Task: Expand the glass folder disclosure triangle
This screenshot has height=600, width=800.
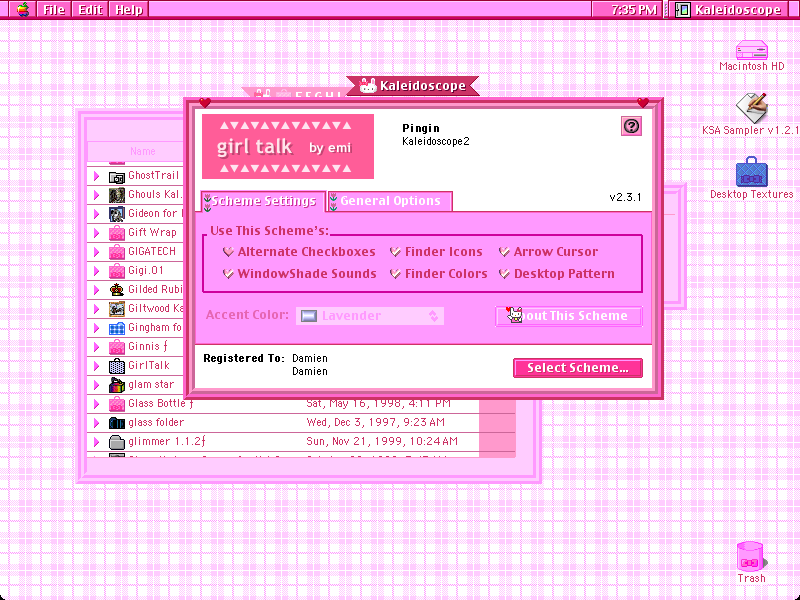Action: pyautogui.click(x=96, y=423)
